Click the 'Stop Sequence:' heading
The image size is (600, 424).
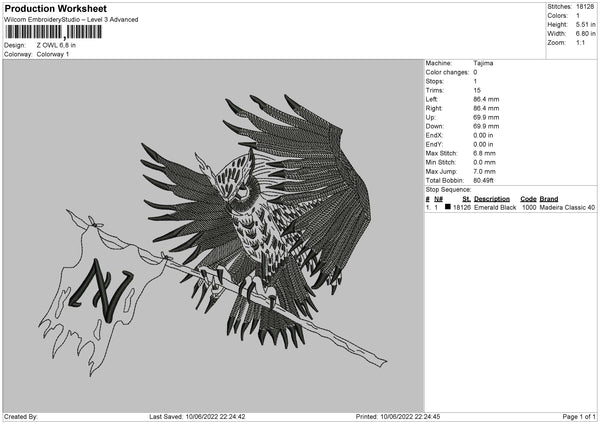coord(448,190)
